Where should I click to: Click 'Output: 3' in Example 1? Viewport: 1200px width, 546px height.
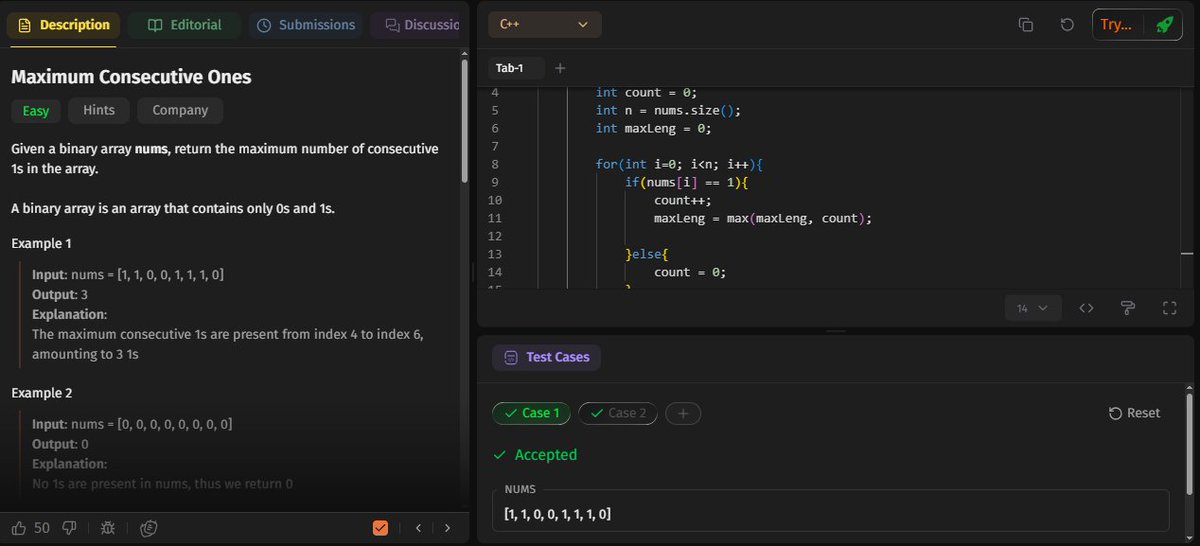(60, 295)
